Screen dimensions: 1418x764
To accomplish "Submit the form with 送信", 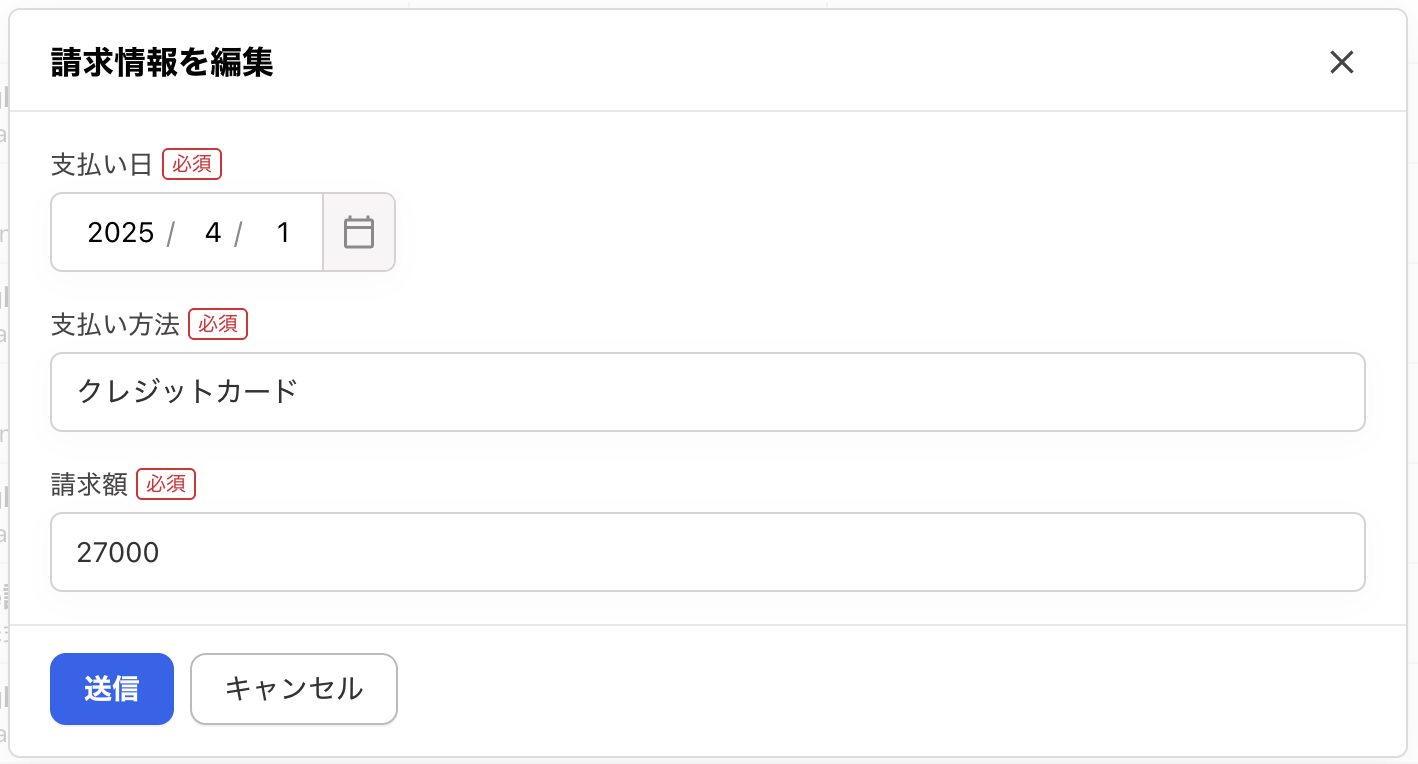I will click(112, 689).
